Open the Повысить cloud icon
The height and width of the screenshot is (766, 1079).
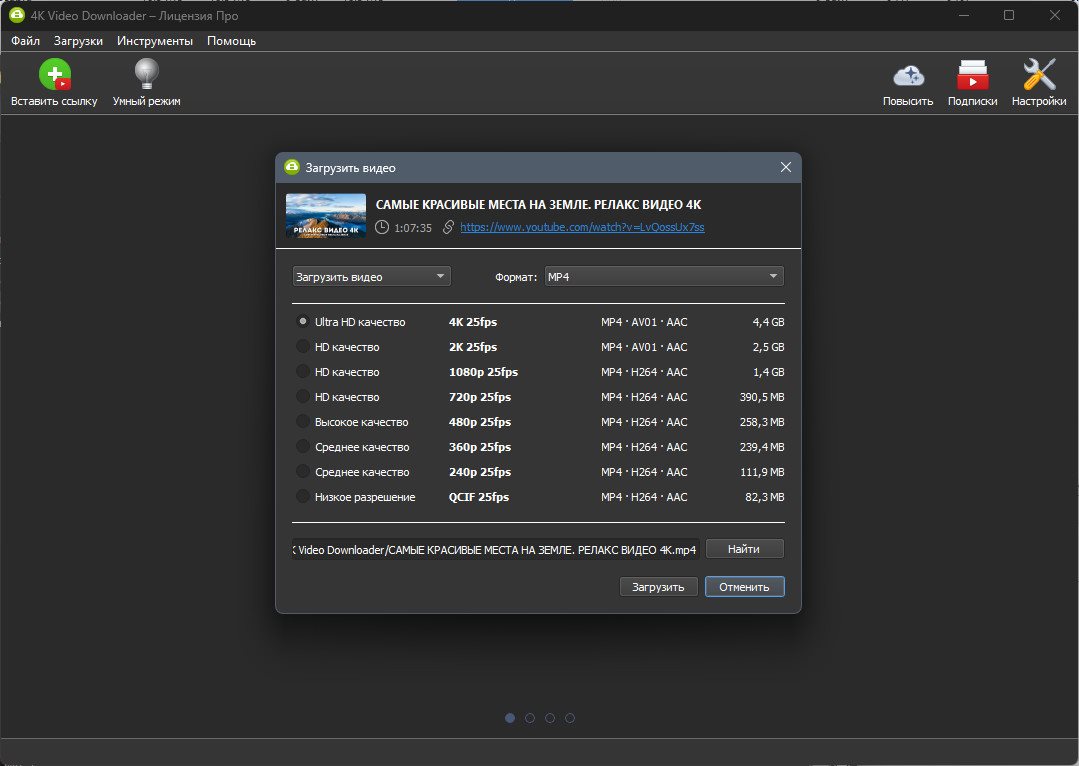[908, 76]
